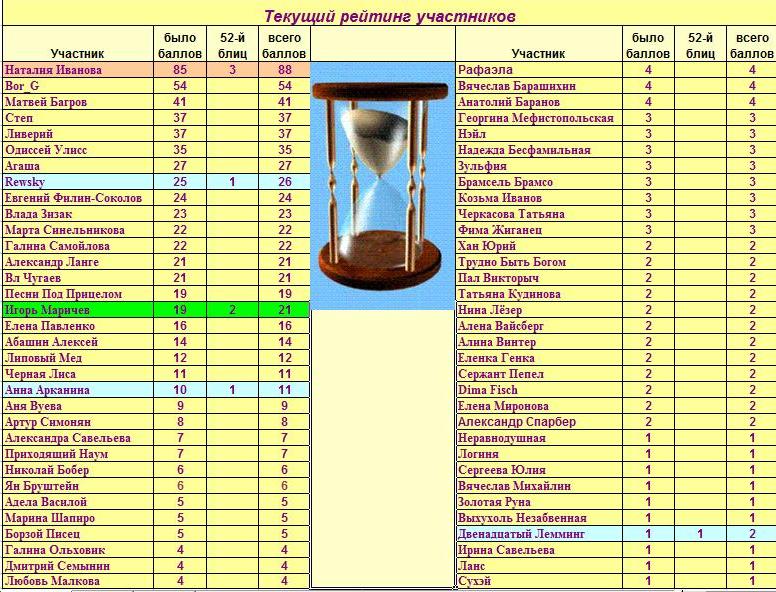Screen dimensions: 776x592
Task: Click total score 88 cell
Action: click(x=284, y=70)
